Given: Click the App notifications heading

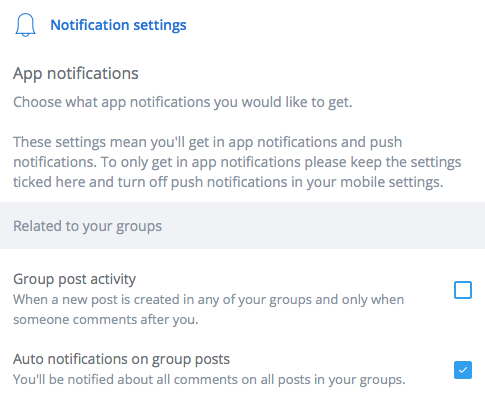Looking at the screenshot, I should tap(76, 73).
